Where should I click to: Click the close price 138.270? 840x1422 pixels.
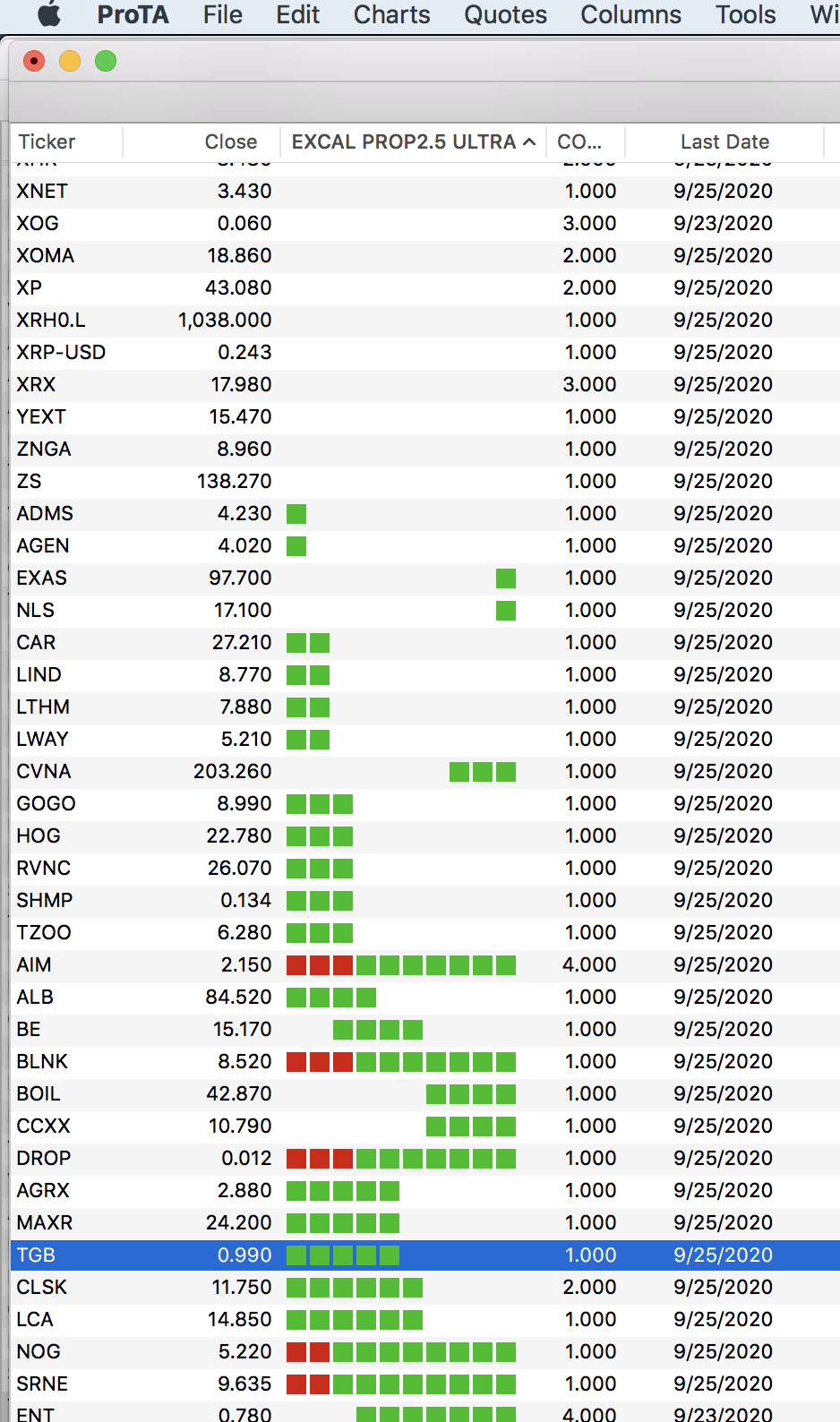(235, 481)
